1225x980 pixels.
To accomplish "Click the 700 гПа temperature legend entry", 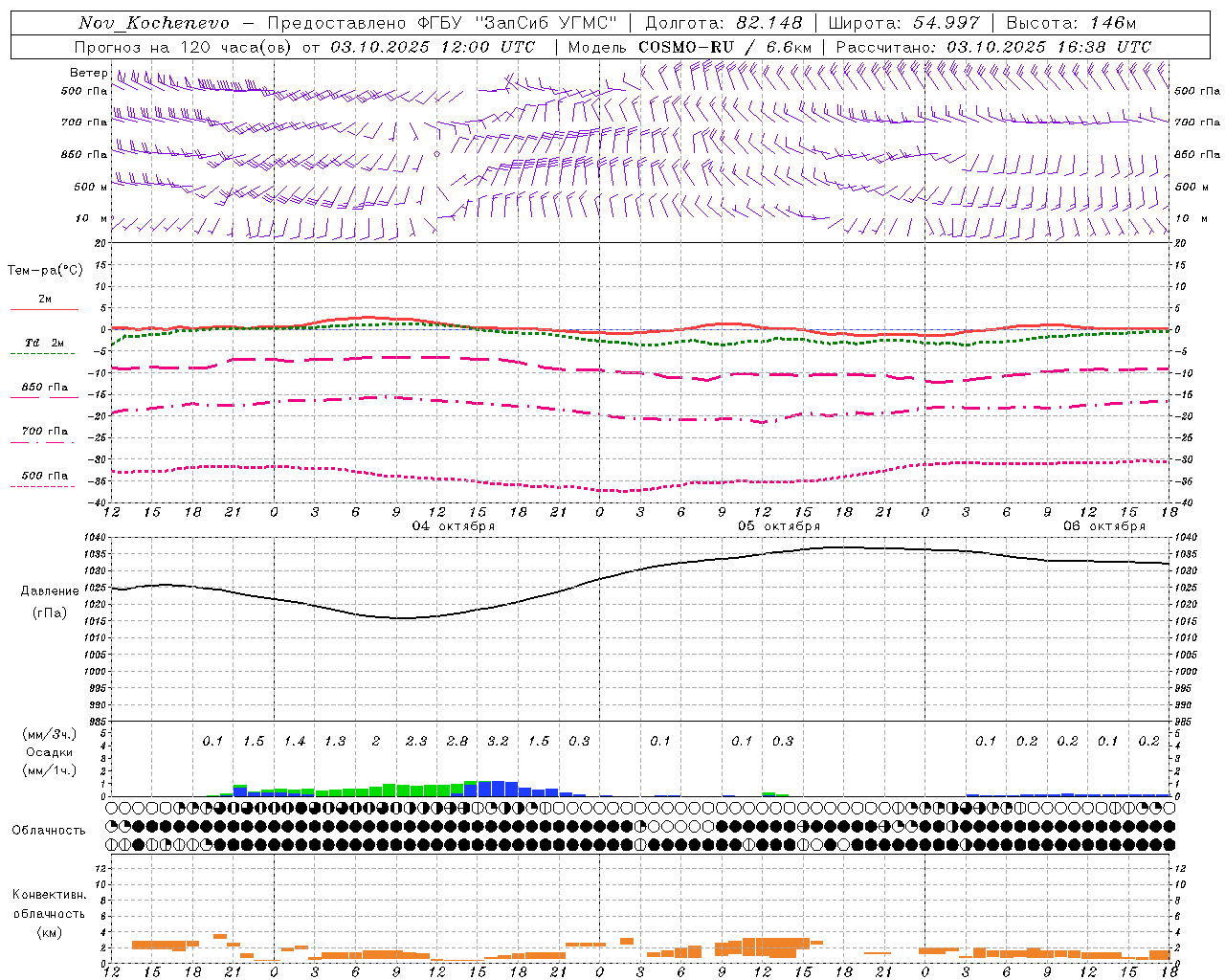I will [45, 432].
